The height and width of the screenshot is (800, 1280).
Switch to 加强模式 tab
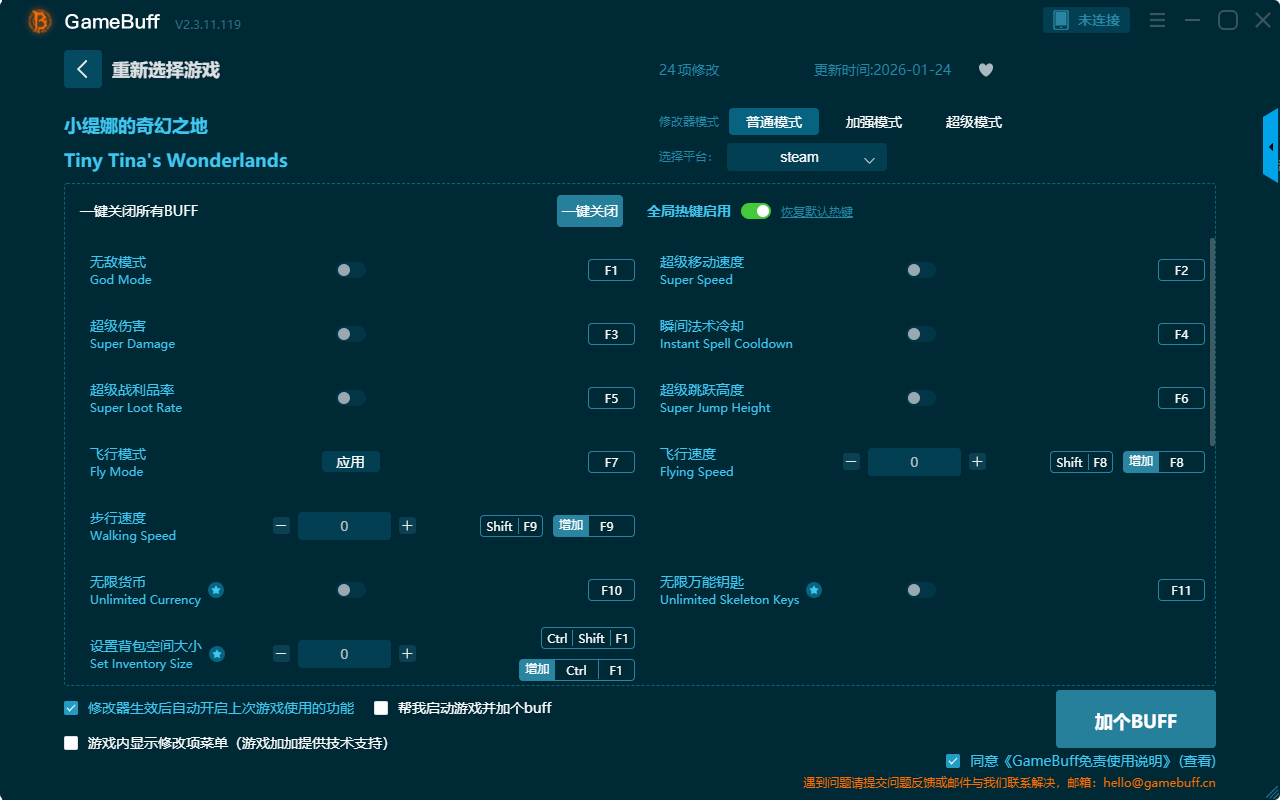tap(873, 122)
